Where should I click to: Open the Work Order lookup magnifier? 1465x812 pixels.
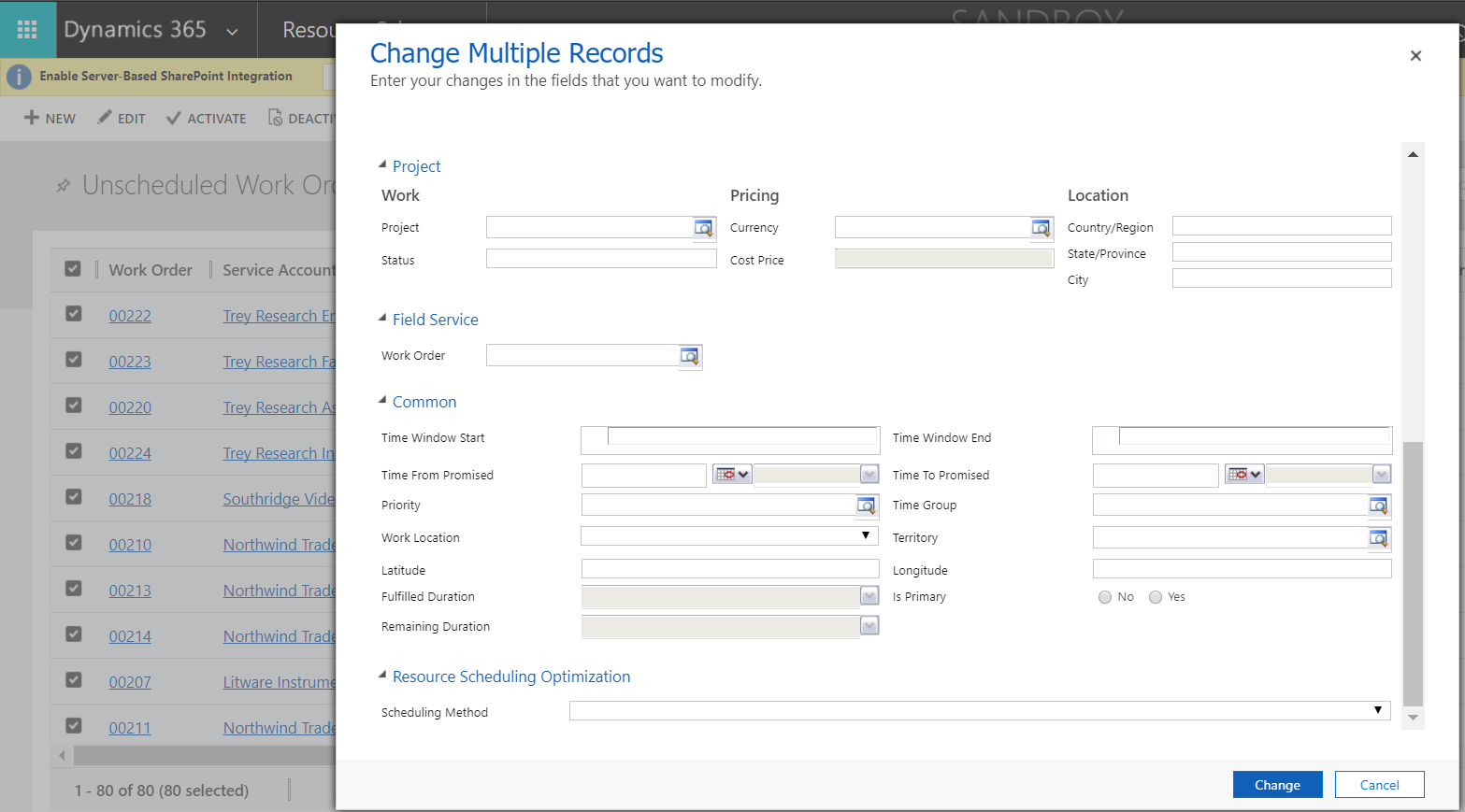click(x=689, y=355)
